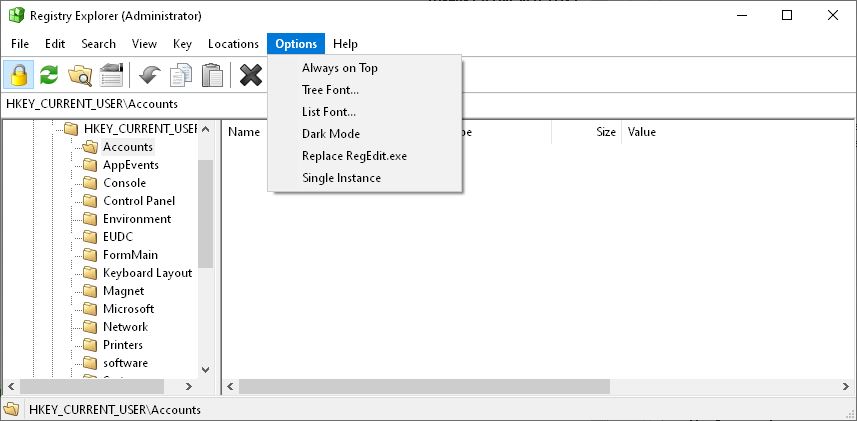Click the toolbar icon right of Find
857x421 pixels.
(111, 75)
